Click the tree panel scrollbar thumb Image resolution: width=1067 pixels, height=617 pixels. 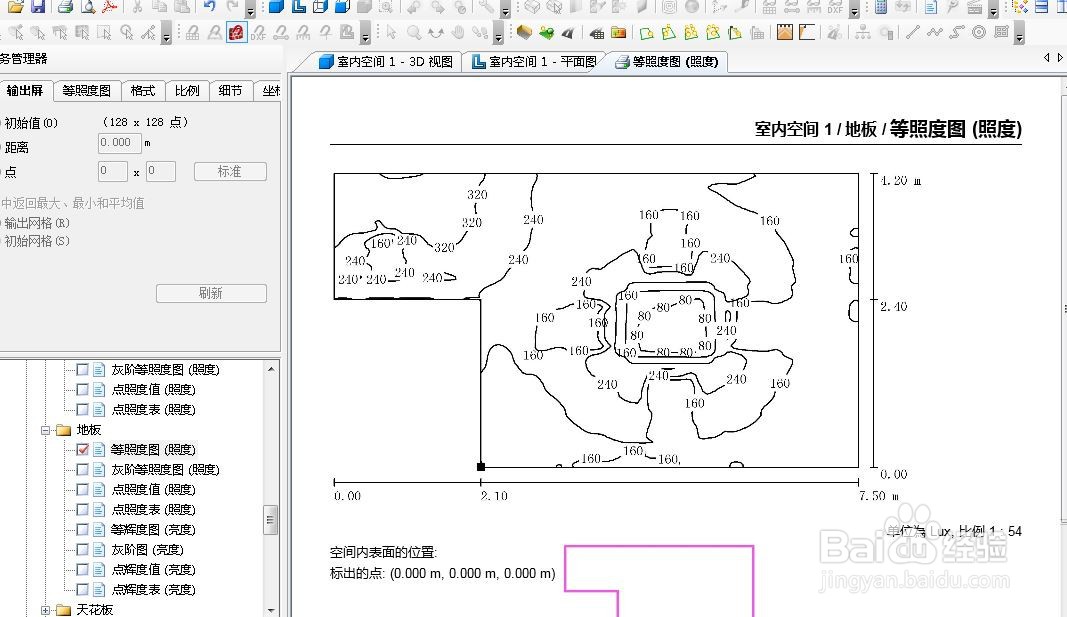click(x=271, y=520)
